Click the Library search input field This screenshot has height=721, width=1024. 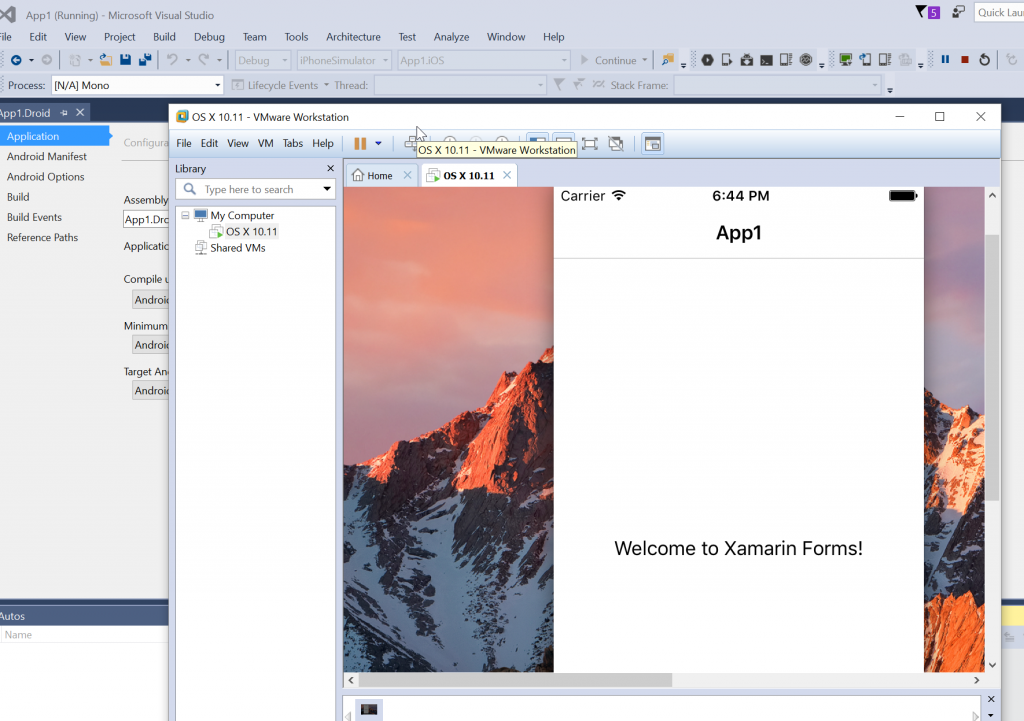(255, 189)
